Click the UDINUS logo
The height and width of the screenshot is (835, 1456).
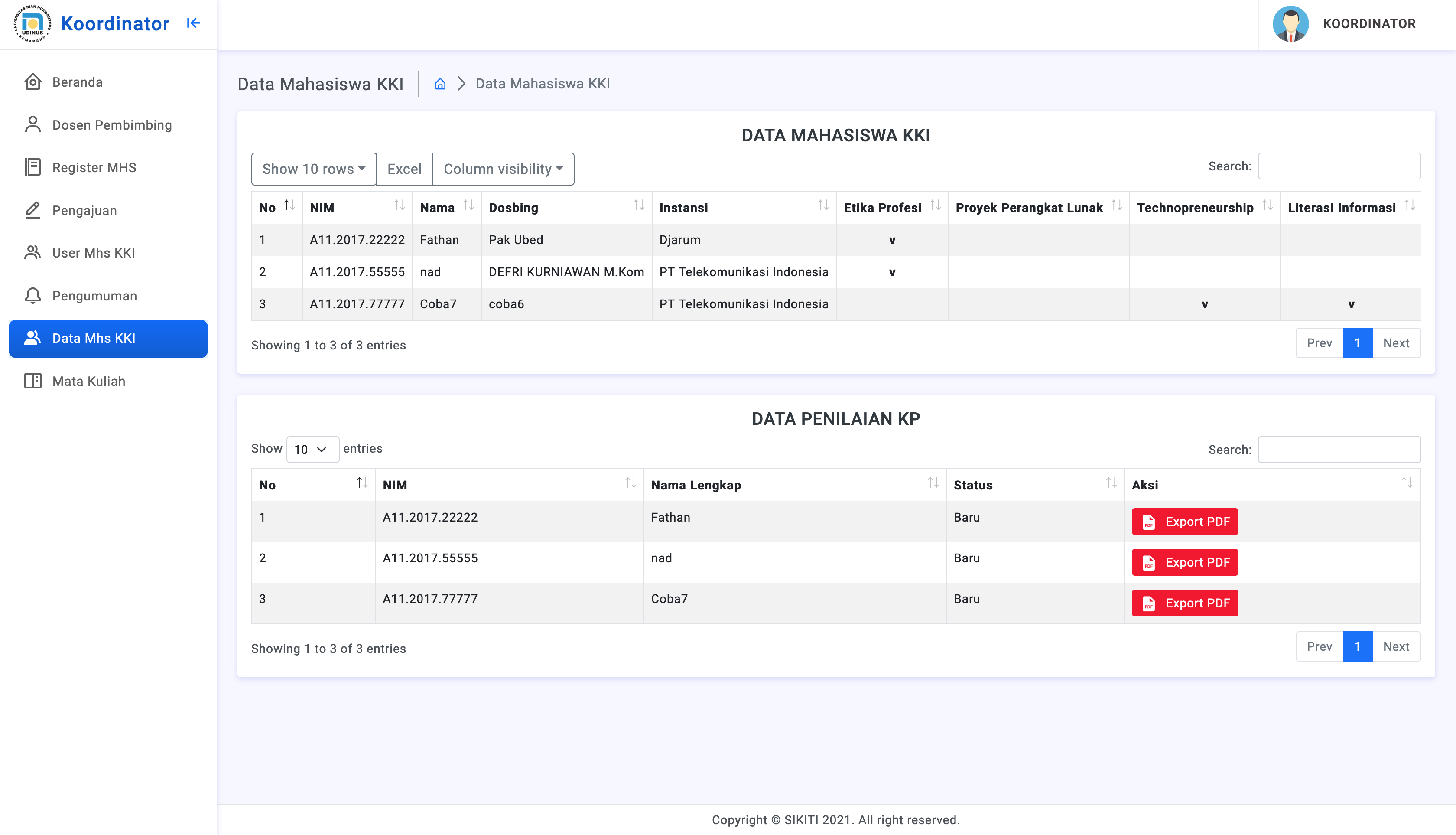coord(32,23)
